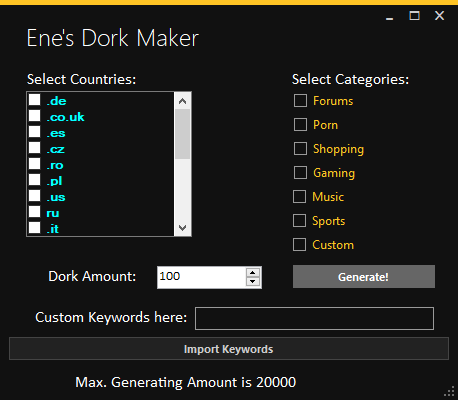Click the 'Max. Generating Amount is 20000' text

point(186,382)
